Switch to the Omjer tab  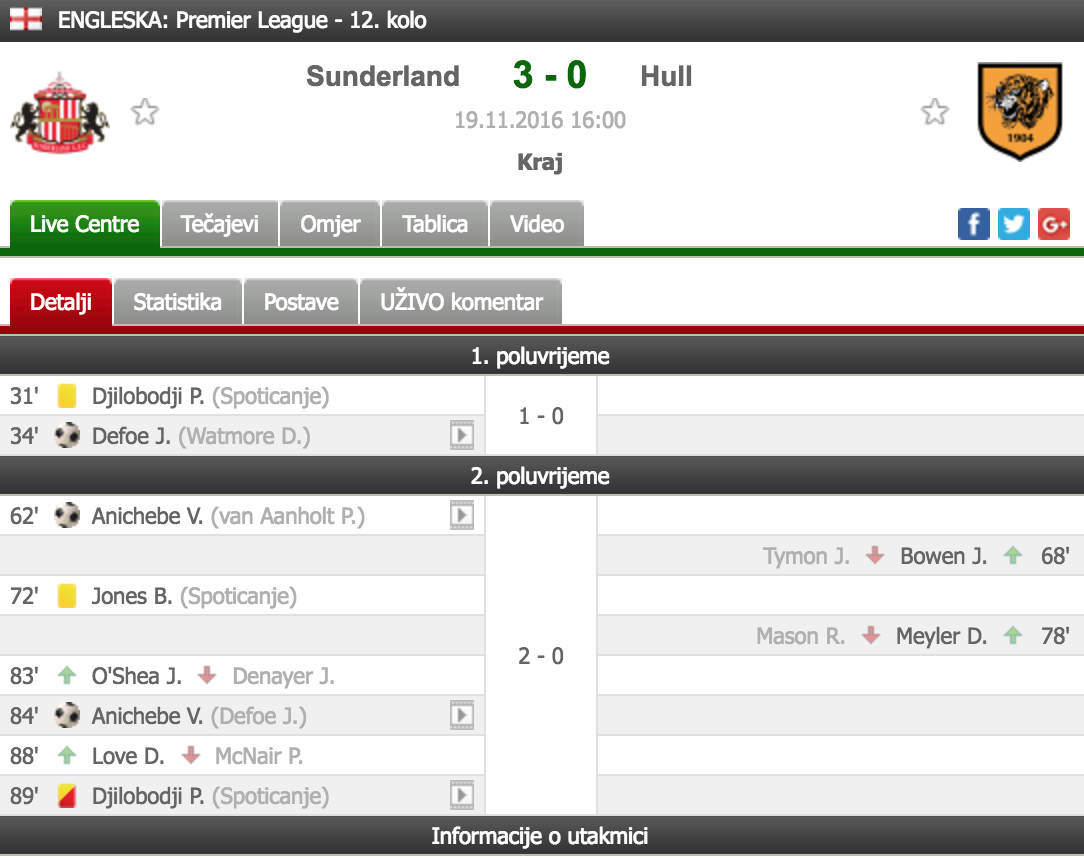(330, 224)
